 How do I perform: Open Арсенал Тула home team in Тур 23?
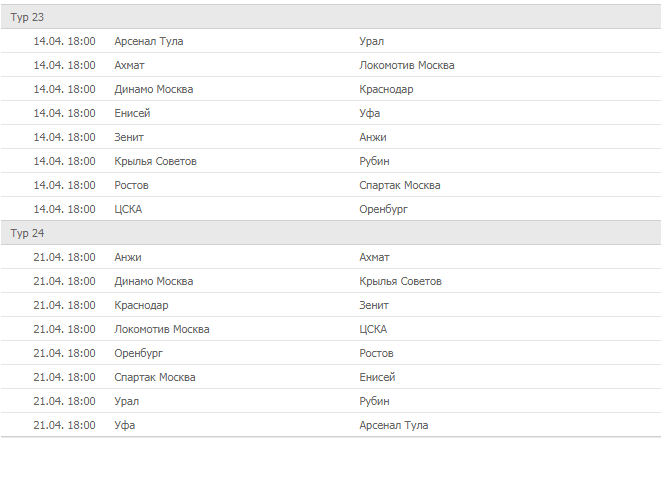(x=149, y=41)
